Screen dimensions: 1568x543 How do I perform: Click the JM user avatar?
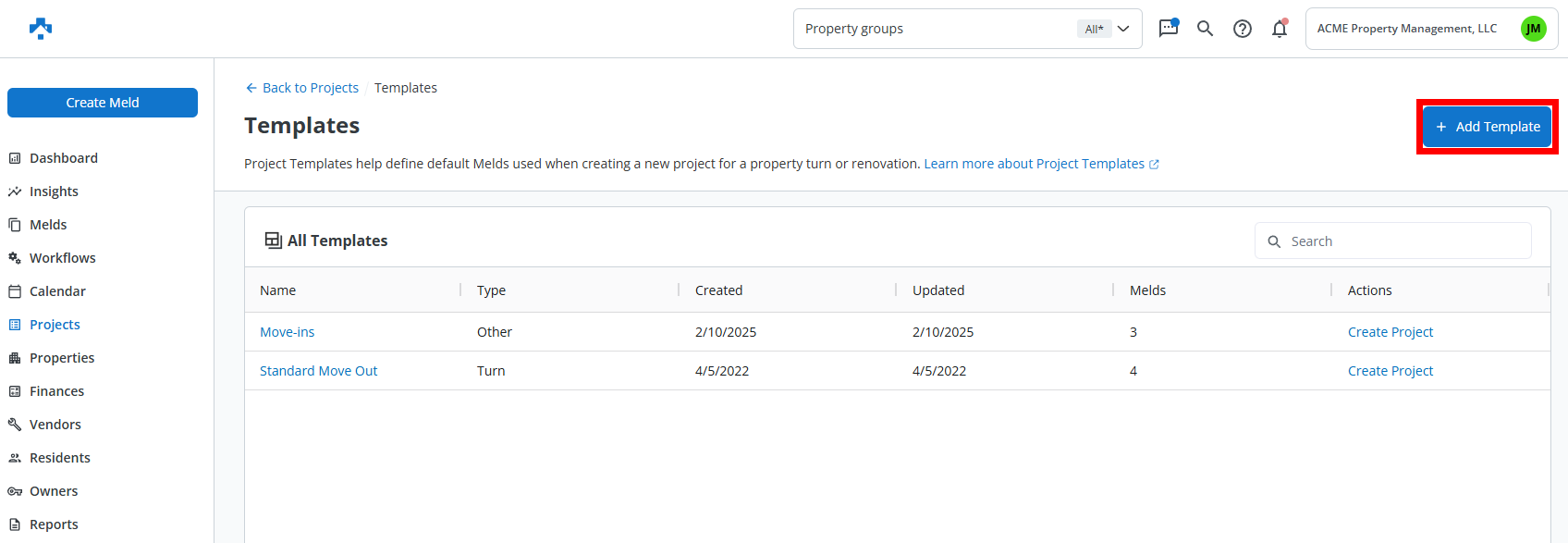coord(1533,29)
